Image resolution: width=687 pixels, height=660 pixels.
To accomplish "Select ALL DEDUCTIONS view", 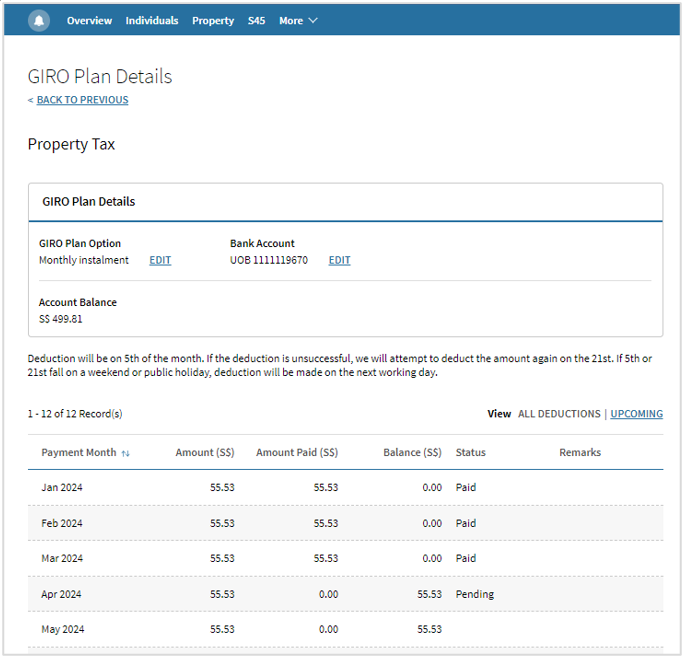I will [x=560, y=414].
